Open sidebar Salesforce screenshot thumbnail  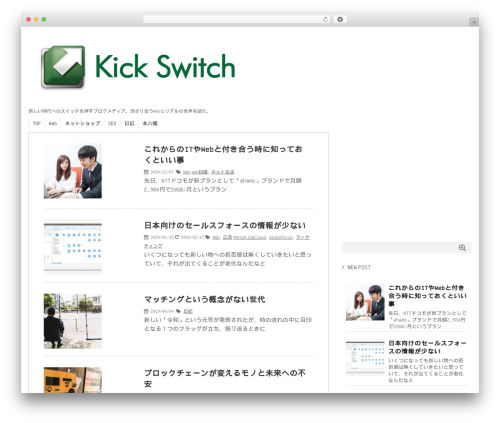point(365,358)
